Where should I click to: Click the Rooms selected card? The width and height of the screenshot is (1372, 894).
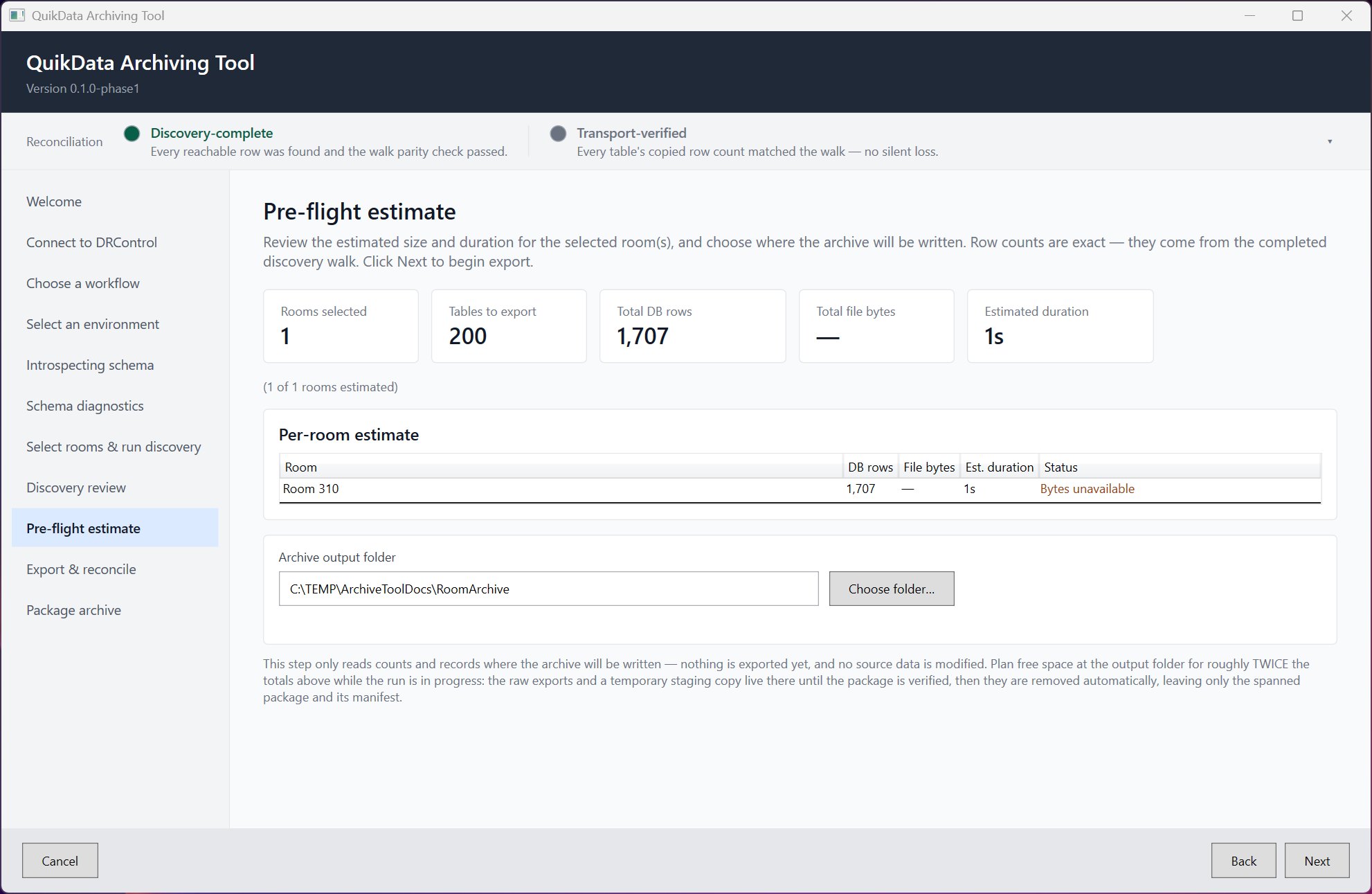[341, 326]
